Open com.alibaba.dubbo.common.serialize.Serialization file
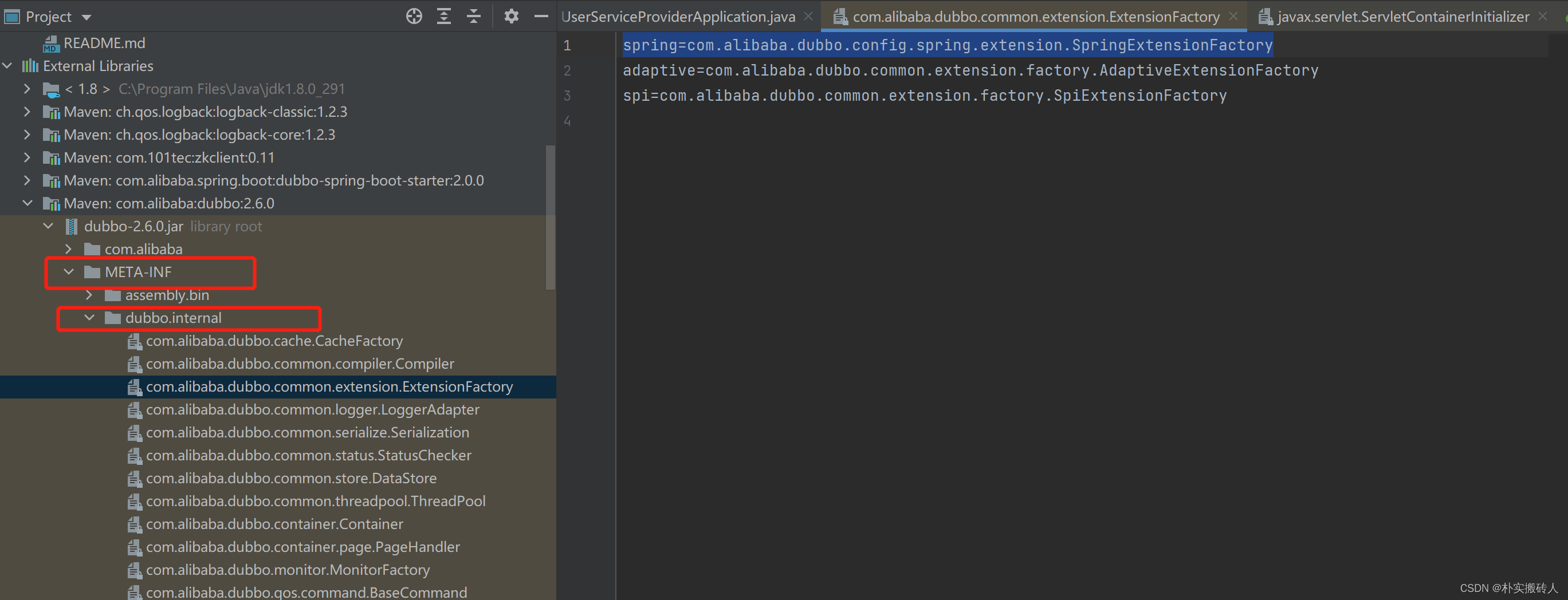The width and height of the screenshot is (1568, 600). pyautogui.click(x=308, y=433)
